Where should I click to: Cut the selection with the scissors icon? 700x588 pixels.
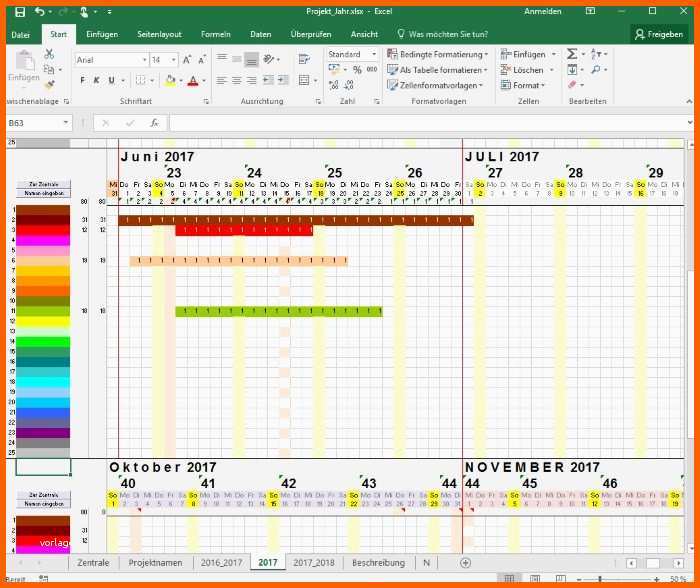tap(49, 54)
